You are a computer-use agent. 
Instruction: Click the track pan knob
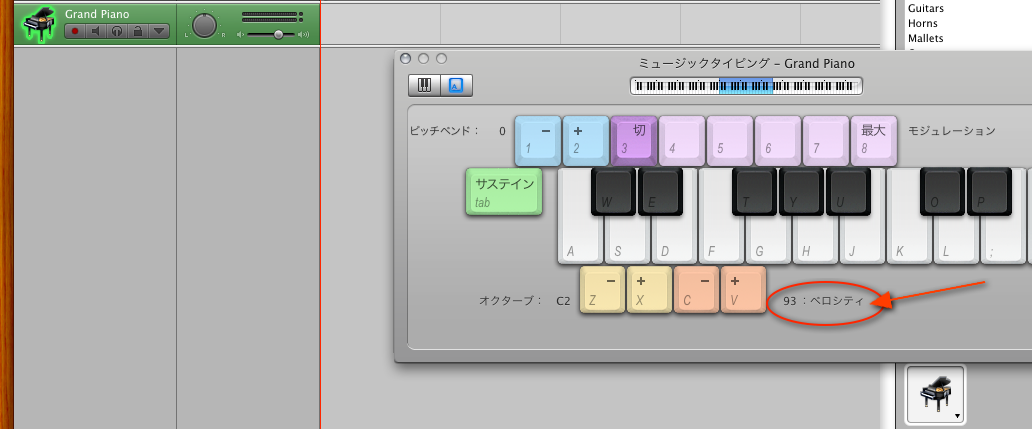(x=205, y=24)
